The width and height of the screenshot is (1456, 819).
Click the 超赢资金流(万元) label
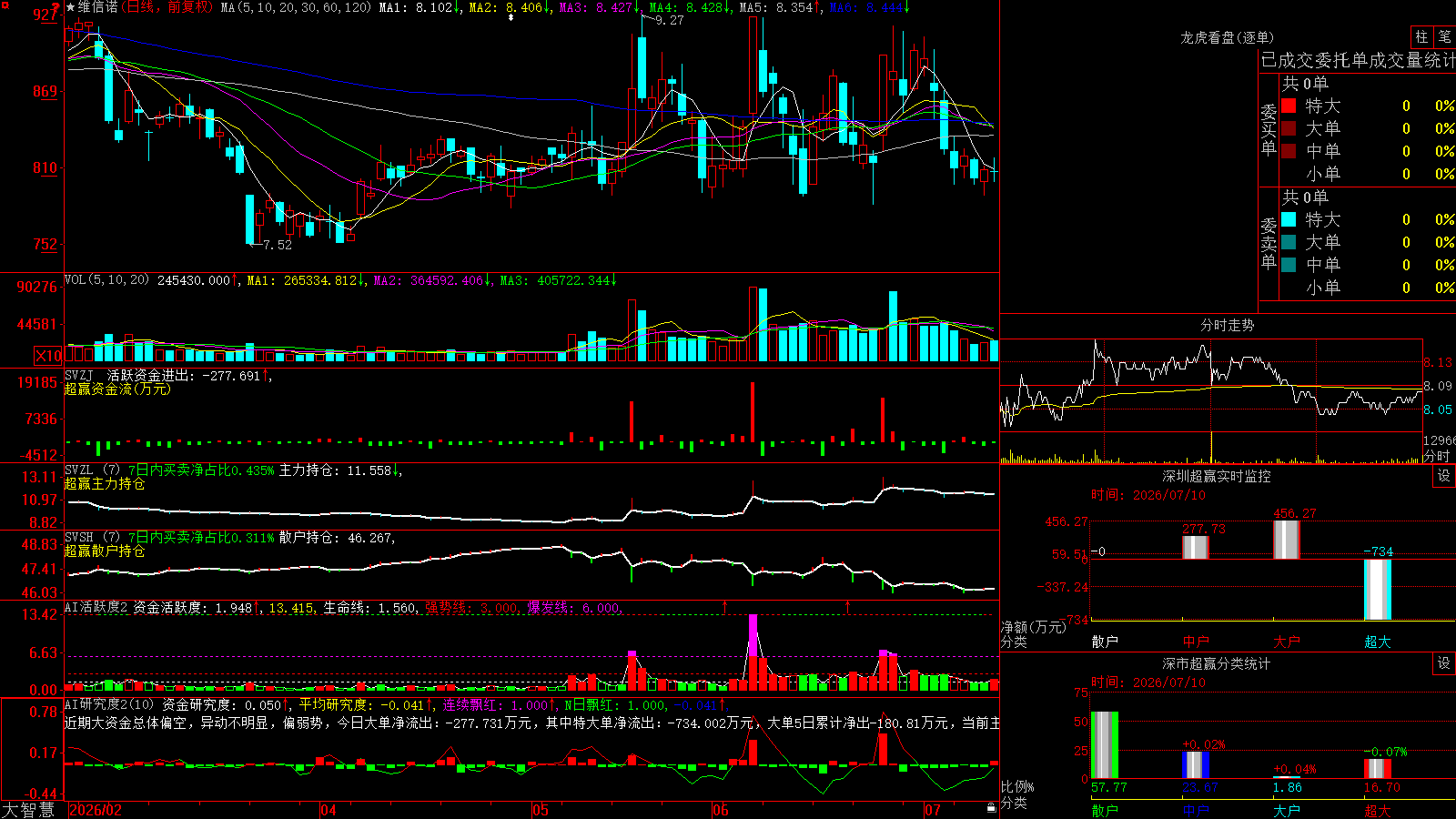[x=117, y=389]
